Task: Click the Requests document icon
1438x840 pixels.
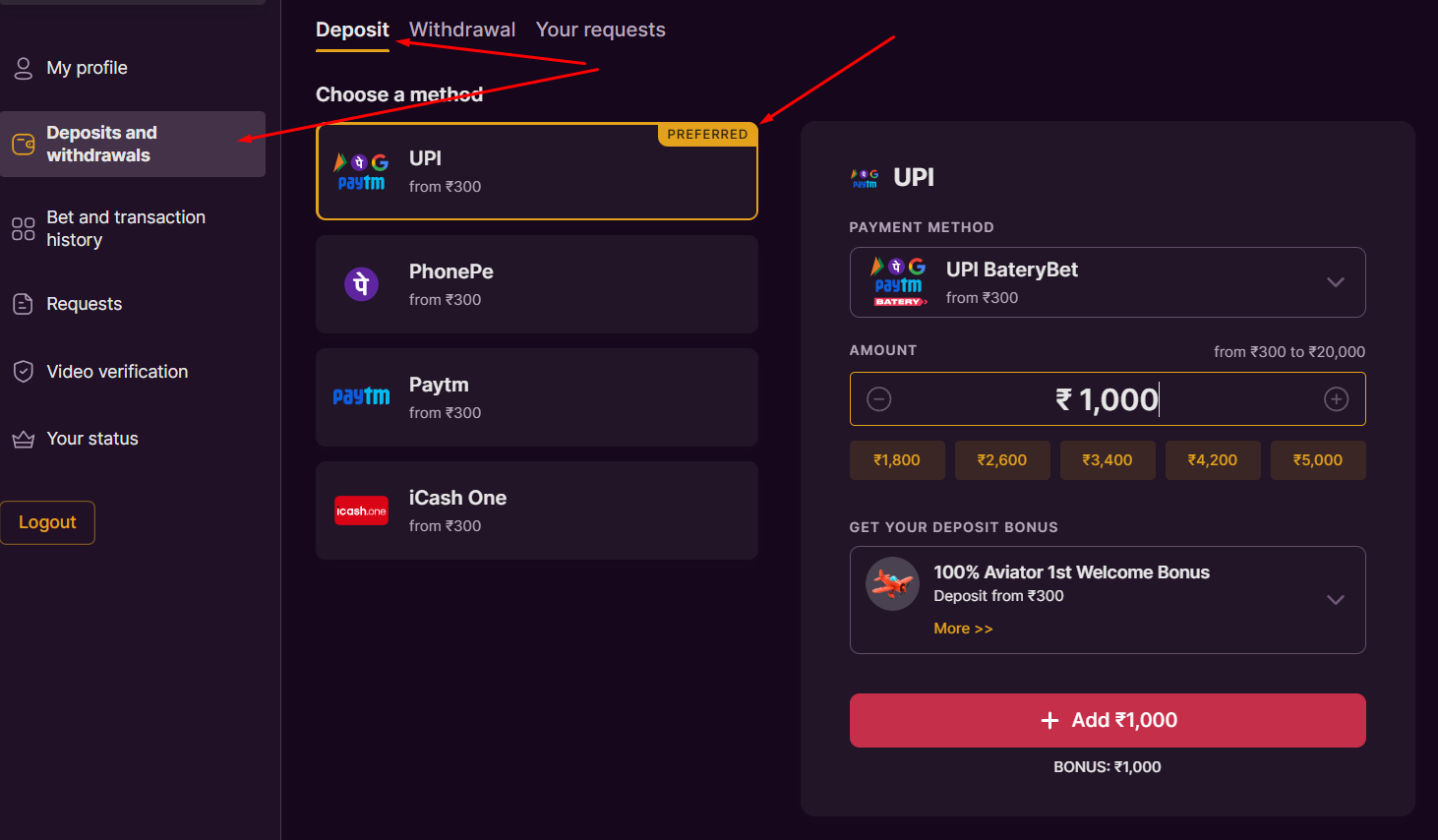Action: coord(23,305)
